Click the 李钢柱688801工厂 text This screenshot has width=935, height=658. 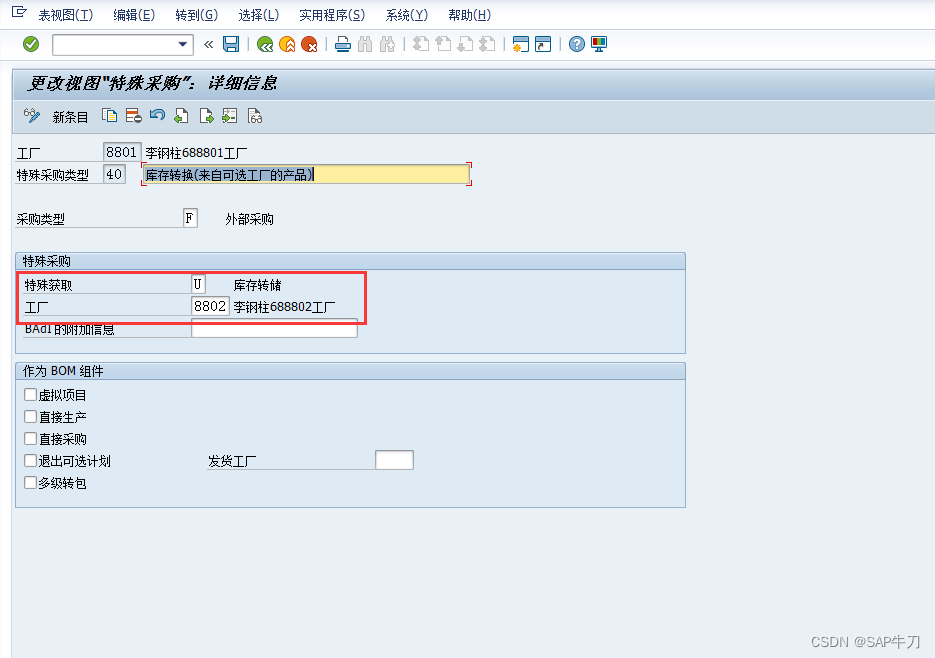[196, 153]
